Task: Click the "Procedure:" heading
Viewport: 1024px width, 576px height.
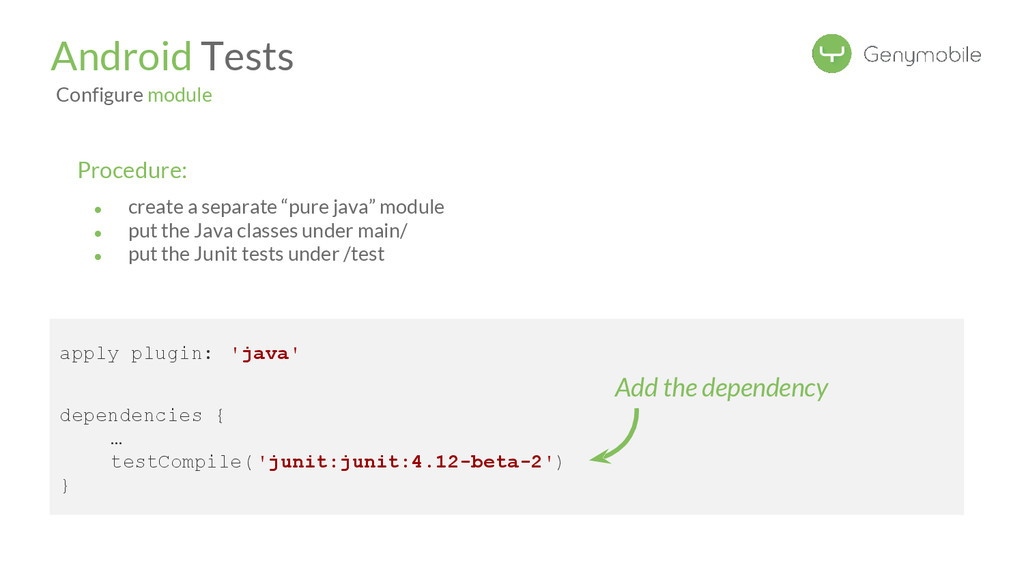Action: tap(132, 170)
